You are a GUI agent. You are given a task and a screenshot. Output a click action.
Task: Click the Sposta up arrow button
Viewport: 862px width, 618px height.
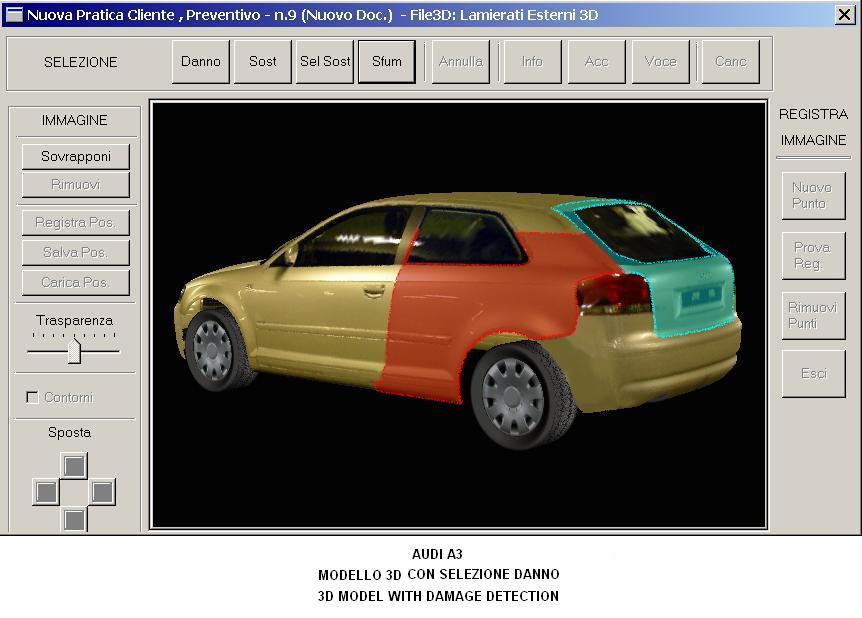pos(74,466)
